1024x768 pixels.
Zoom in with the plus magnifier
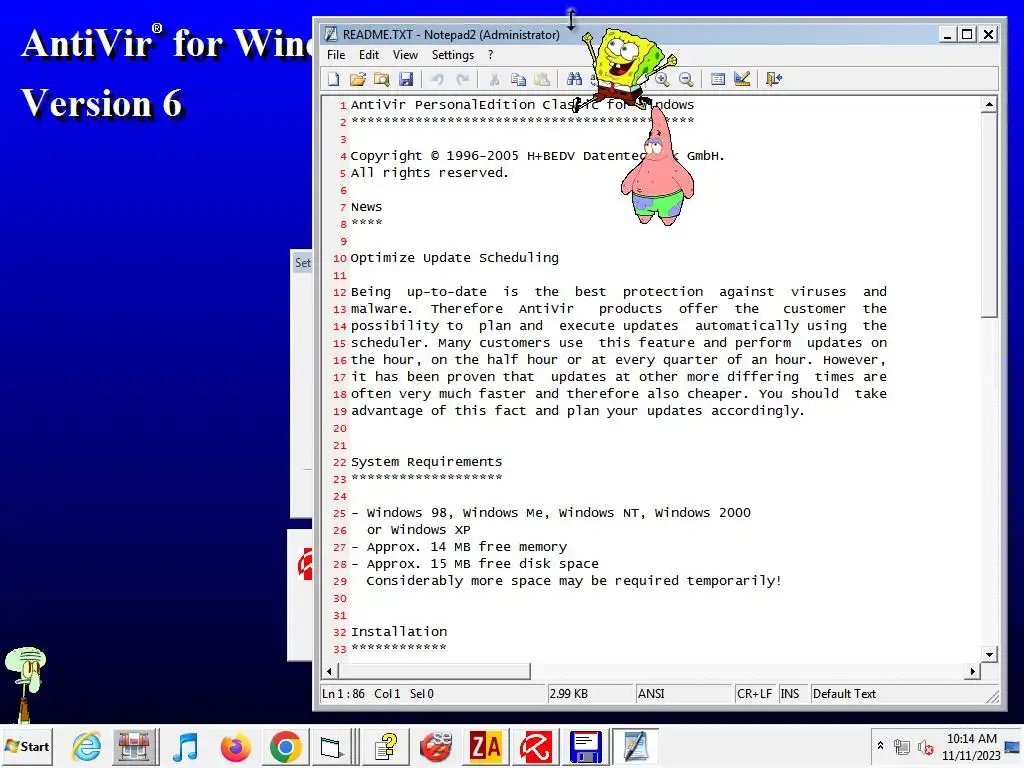click(662, 79)
